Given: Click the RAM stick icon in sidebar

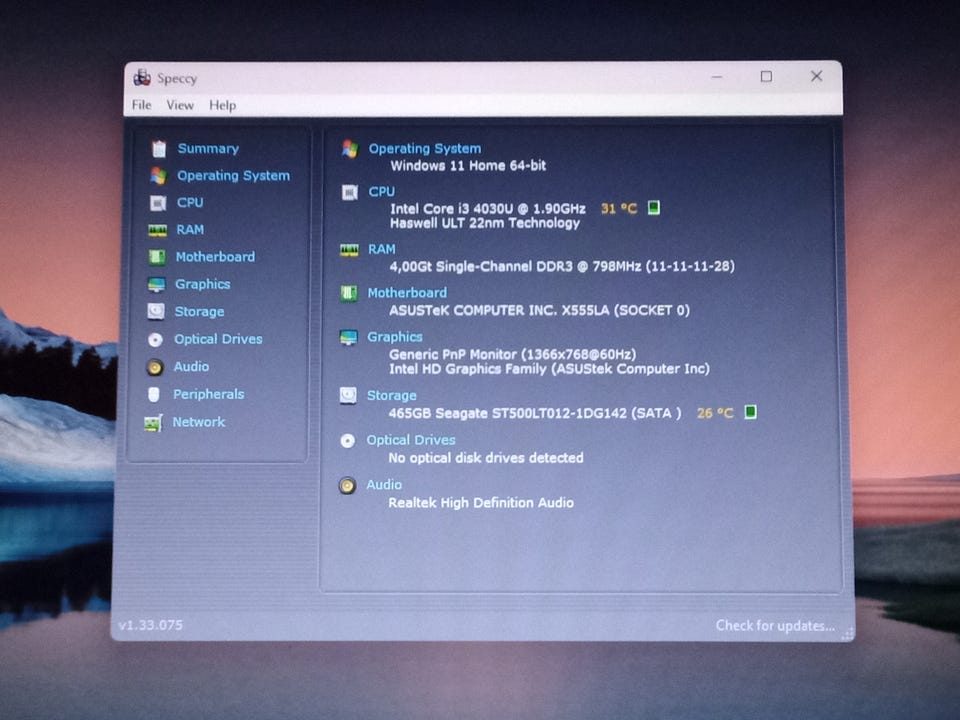Looking at the screenshot, I should (157, 230).
